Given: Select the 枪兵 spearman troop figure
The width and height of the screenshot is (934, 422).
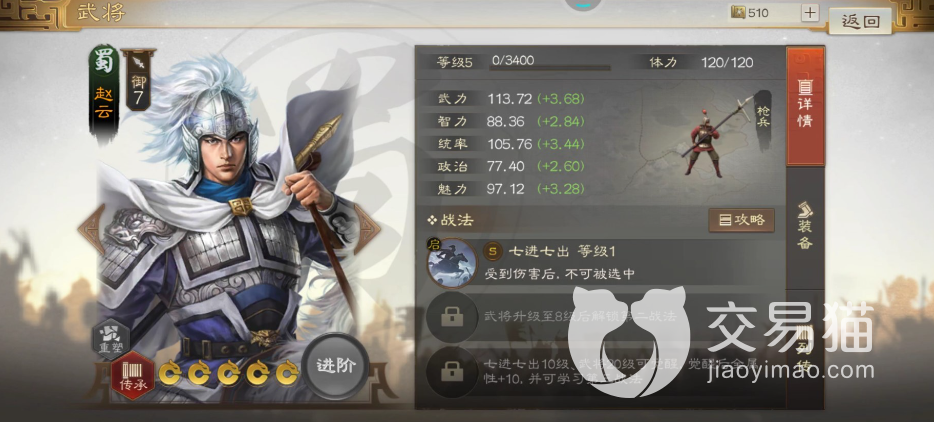Looking at the screenshot, I should (714, 138).
